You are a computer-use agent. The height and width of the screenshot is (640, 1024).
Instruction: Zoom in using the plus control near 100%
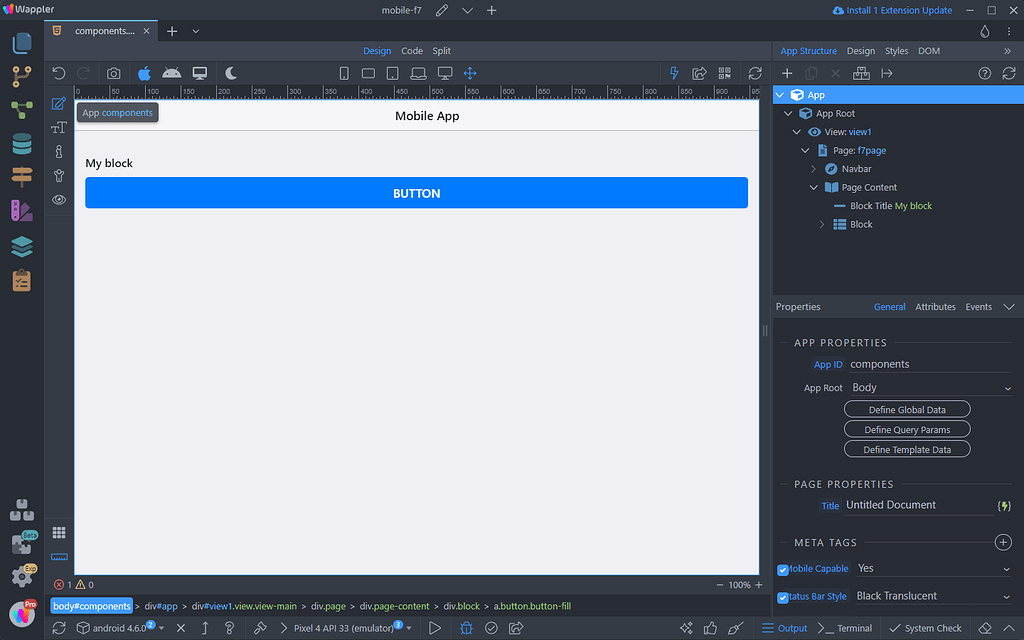coord(757,584)
